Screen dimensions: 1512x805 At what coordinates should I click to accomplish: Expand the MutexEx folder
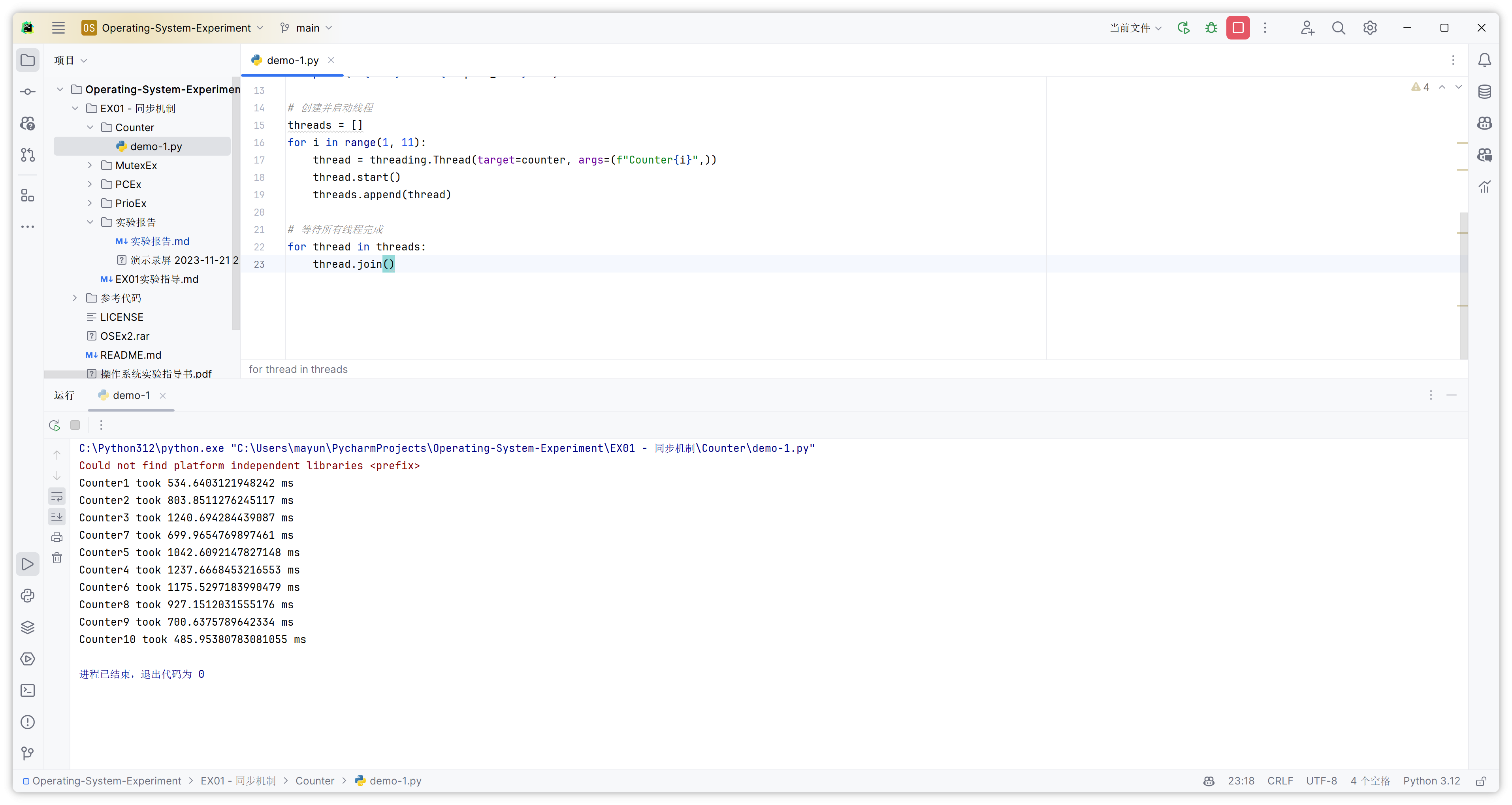point(90,166)
